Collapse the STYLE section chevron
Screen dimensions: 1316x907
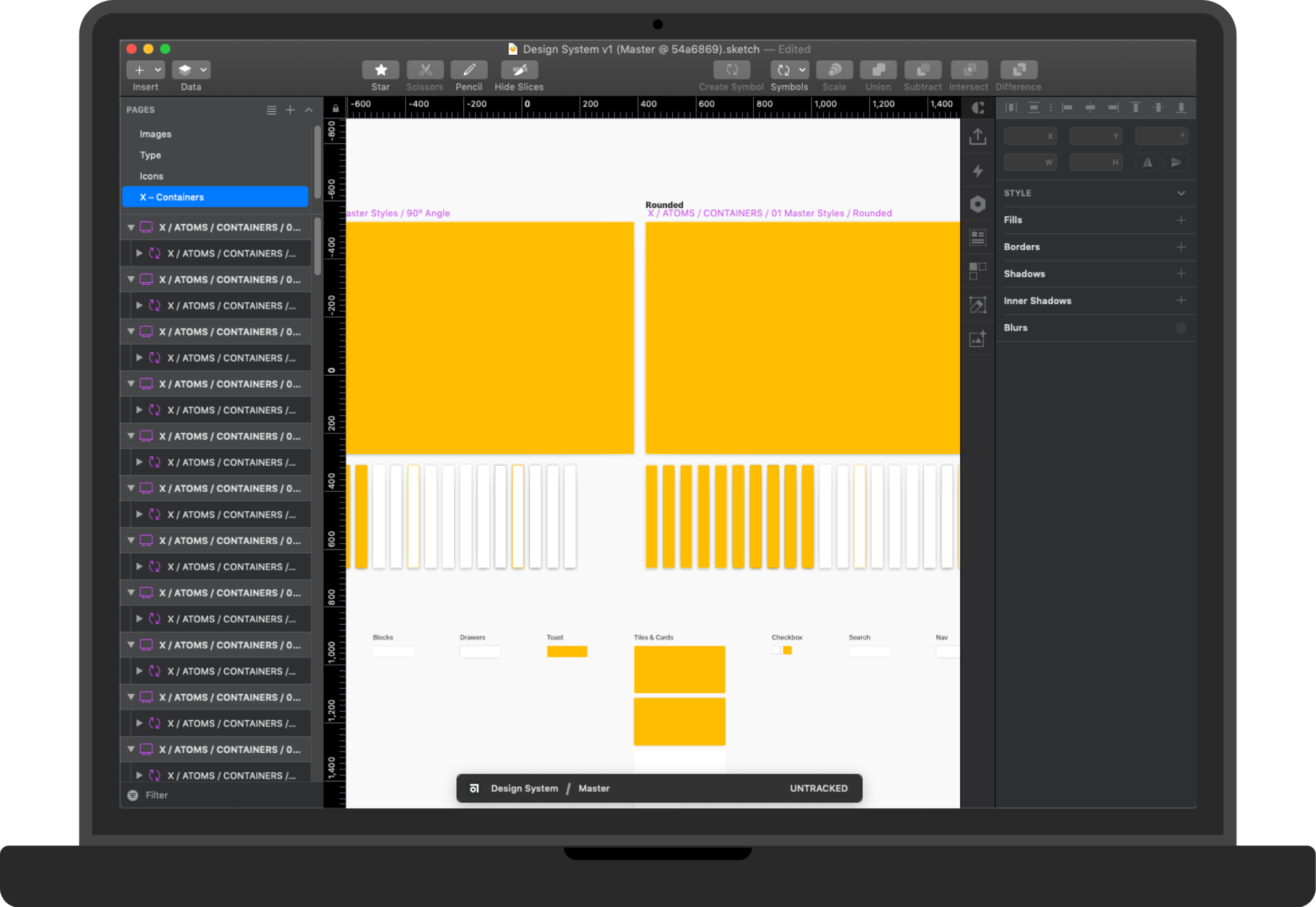coord(1181,193)
